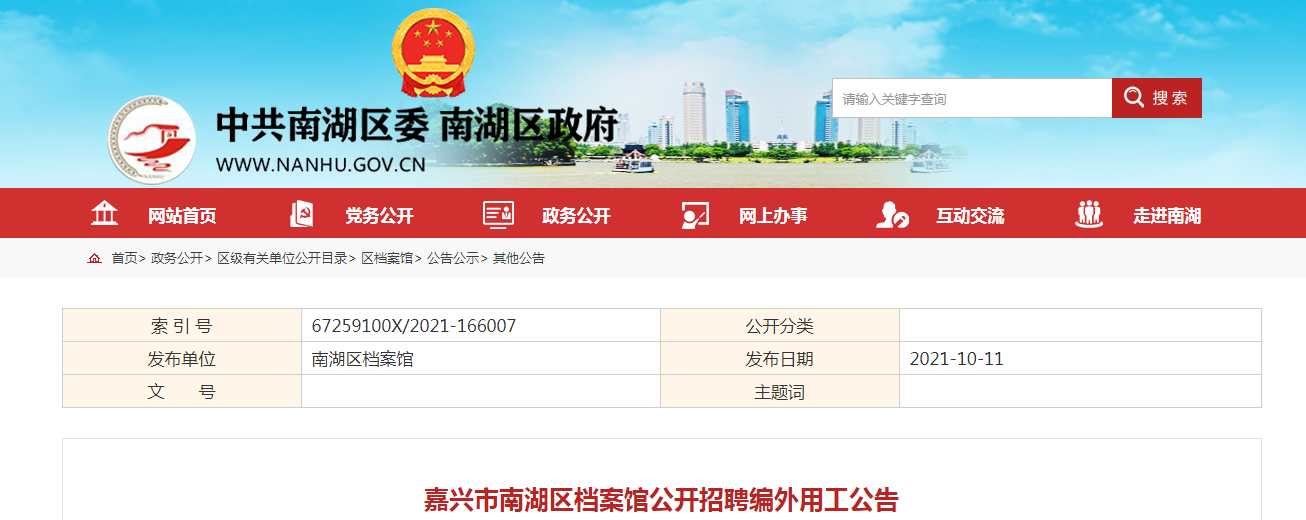
Task: Open the 政务公开 navigation menu item
Action: pyautogui.click(x=576, y=215)
